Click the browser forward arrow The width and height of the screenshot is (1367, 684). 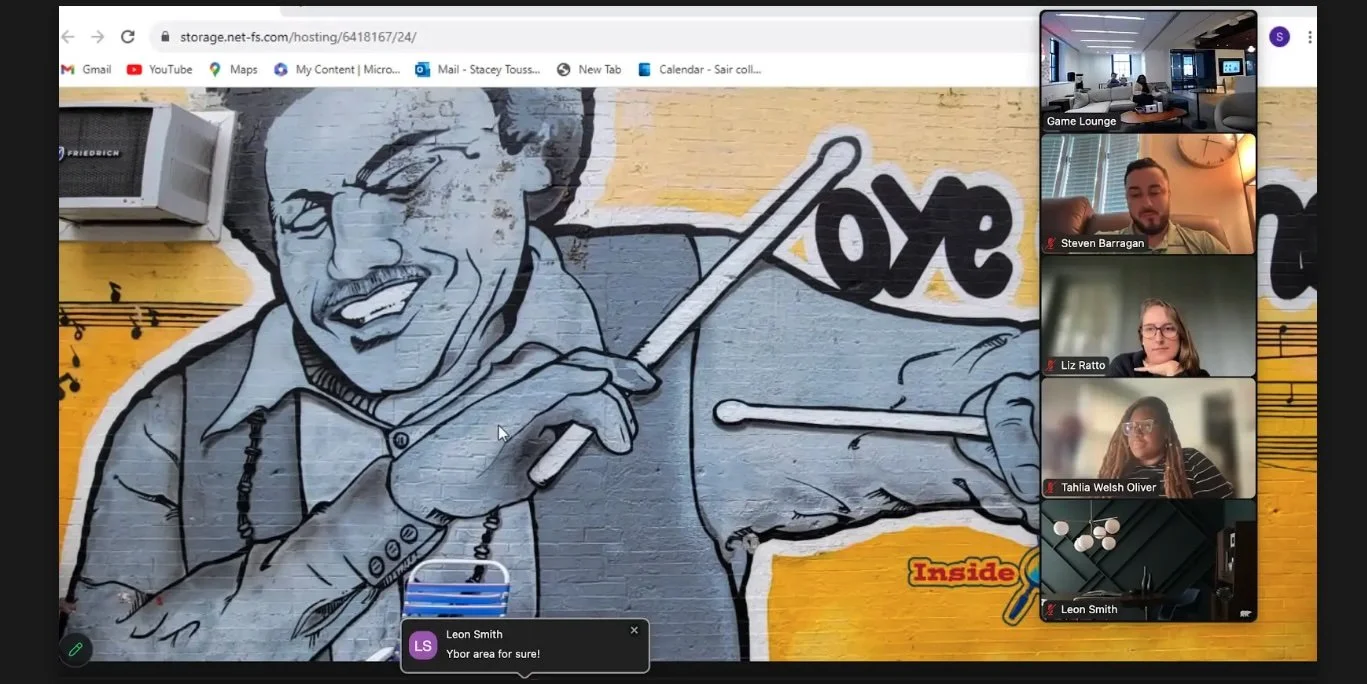(x=97, y=37)
